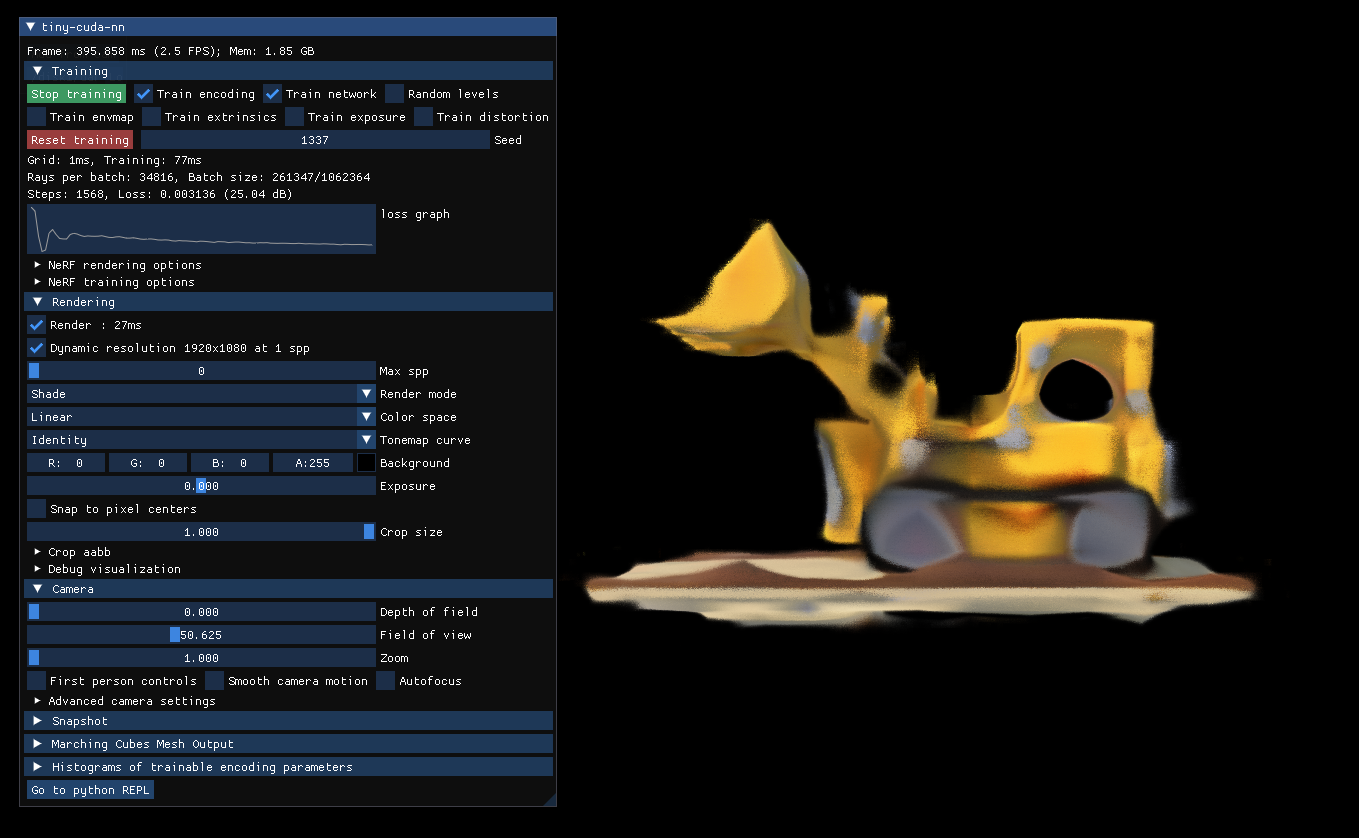Turn on Train extrinsics checkbox
This screenshot has height=838, width=1359.
coord(152,117)
